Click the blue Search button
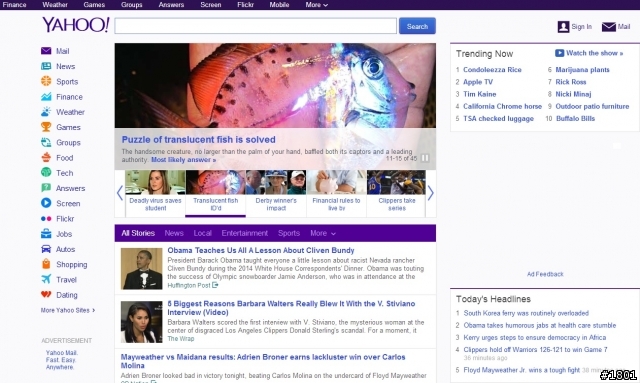 pos(417,26)
